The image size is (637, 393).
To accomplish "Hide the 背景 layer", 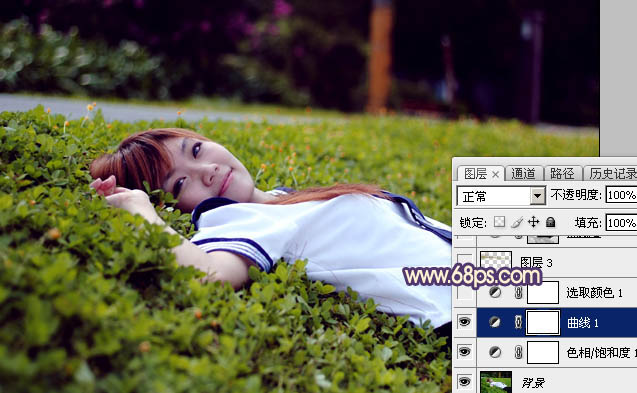I will click(x=465, y=382).
